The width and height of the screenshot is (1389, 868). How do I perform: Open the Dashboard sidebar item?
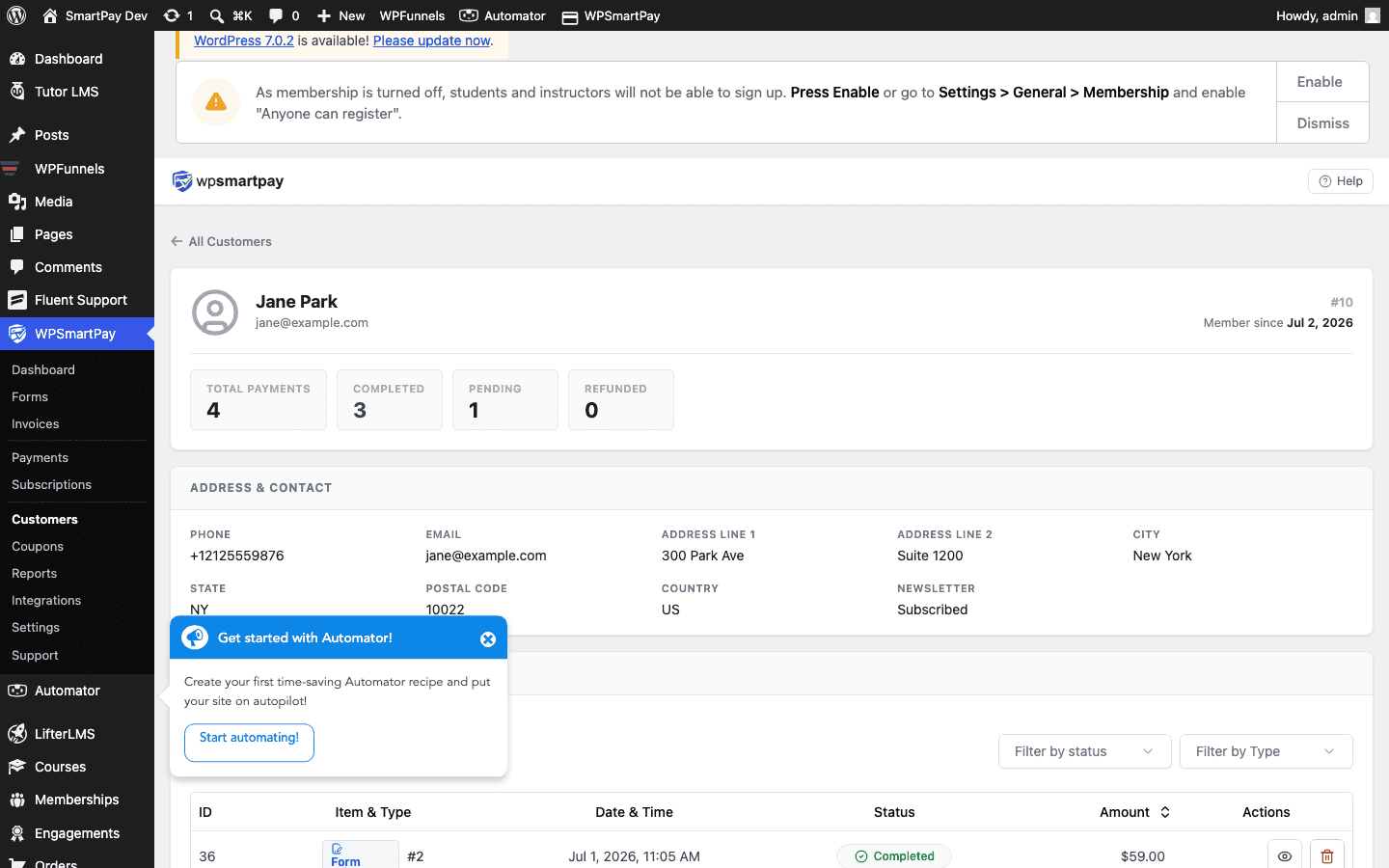point(77,59)
